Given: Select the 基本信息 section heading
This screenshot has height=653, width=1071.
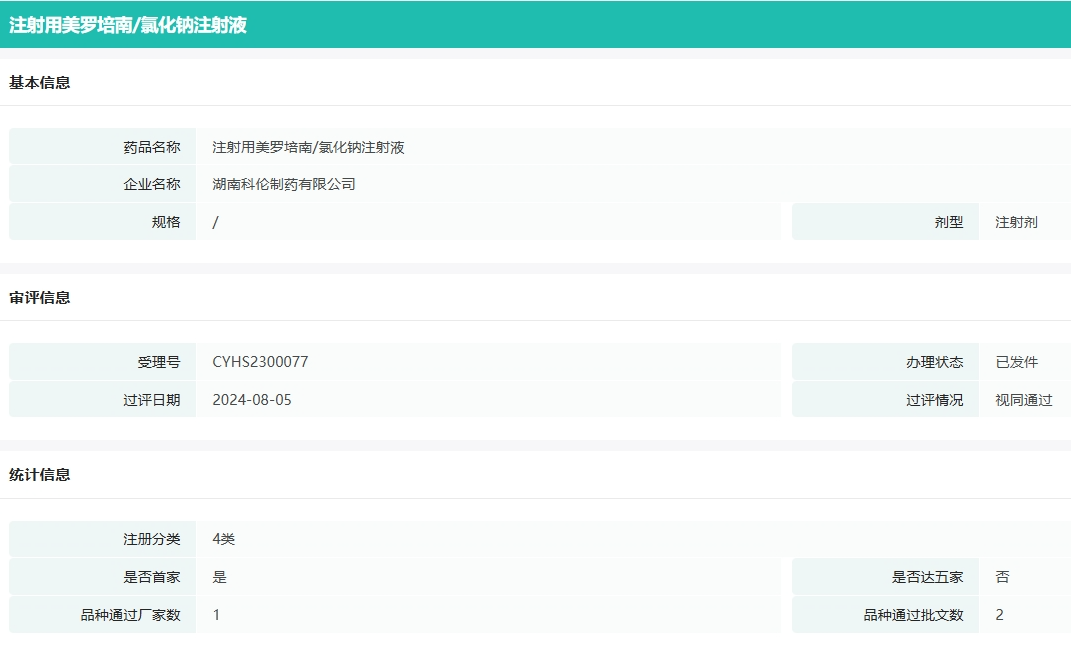Looking at the screenshot, I should 40,83.
